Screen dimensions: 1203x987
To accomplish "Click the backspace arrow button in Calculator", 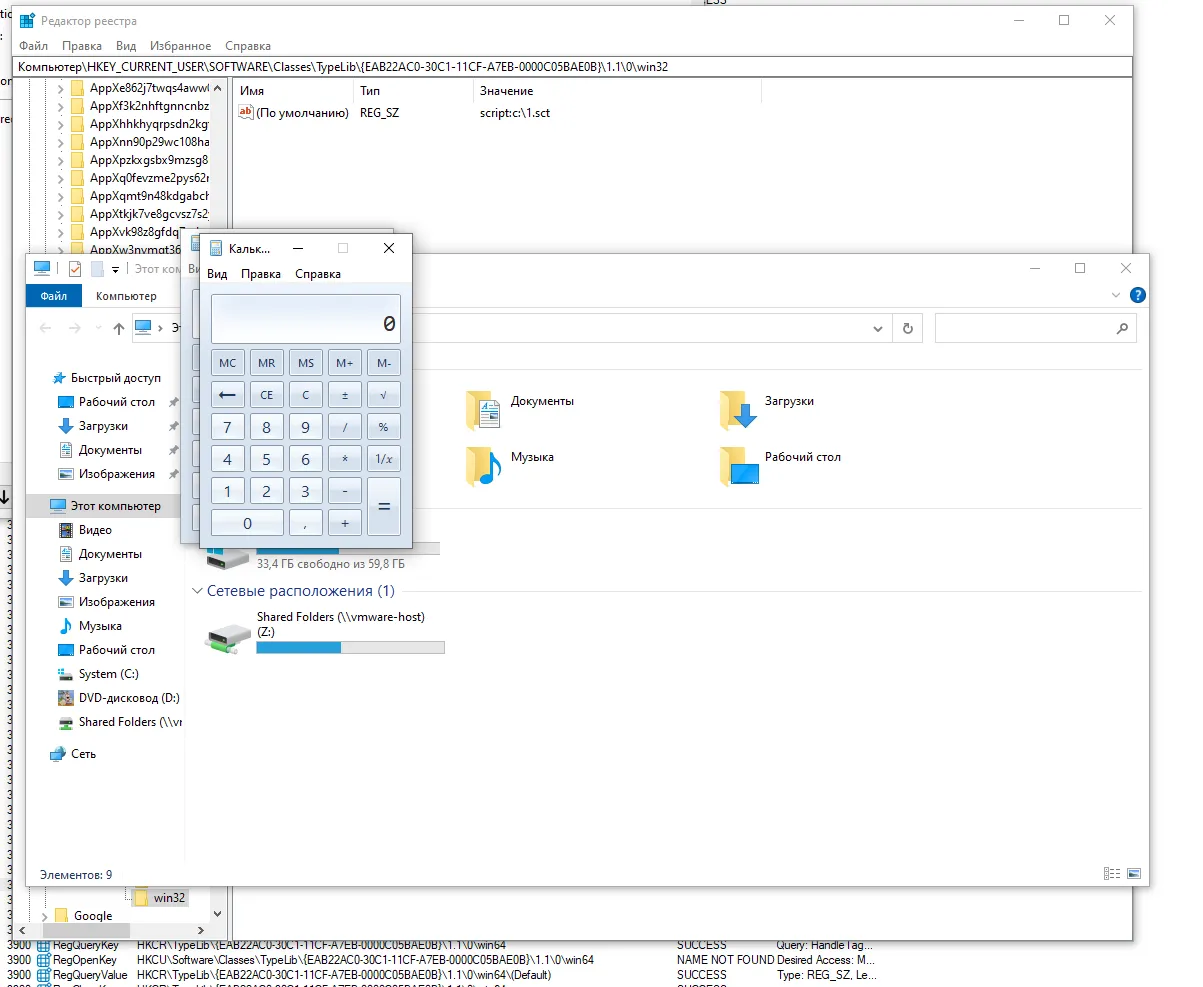I will [x=227, y=395].
